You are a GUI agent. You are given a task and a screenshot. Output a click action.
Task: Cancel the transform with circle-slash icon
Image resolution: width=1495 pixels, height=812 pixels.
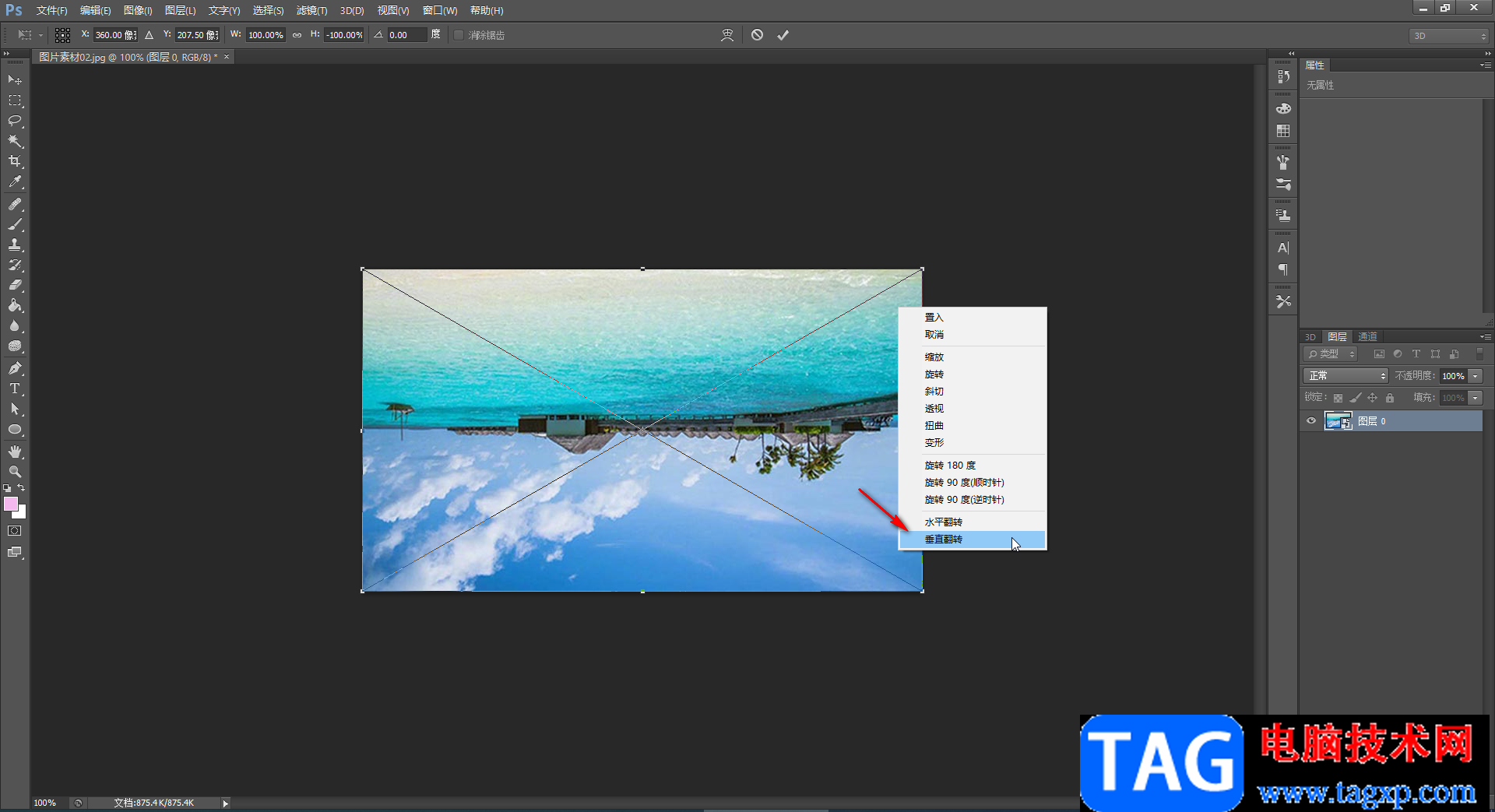point(757,35)
